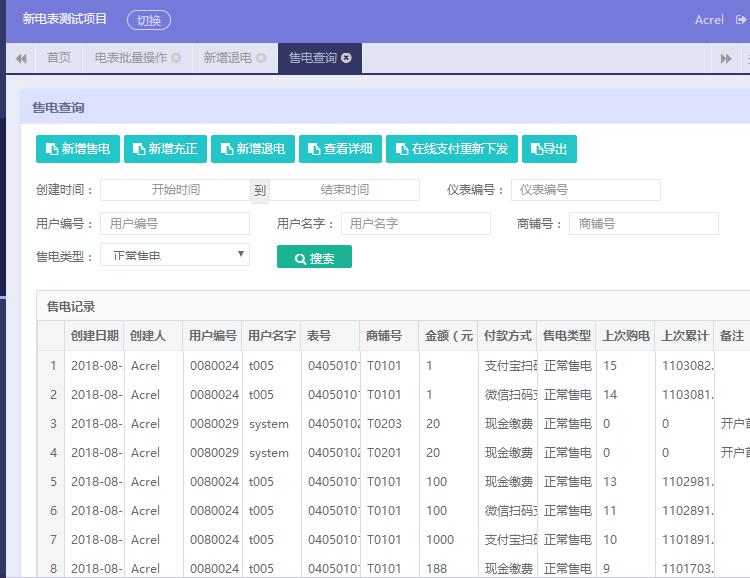
Task: Close the 电表批量操作 tab
Action: point(176,58)
